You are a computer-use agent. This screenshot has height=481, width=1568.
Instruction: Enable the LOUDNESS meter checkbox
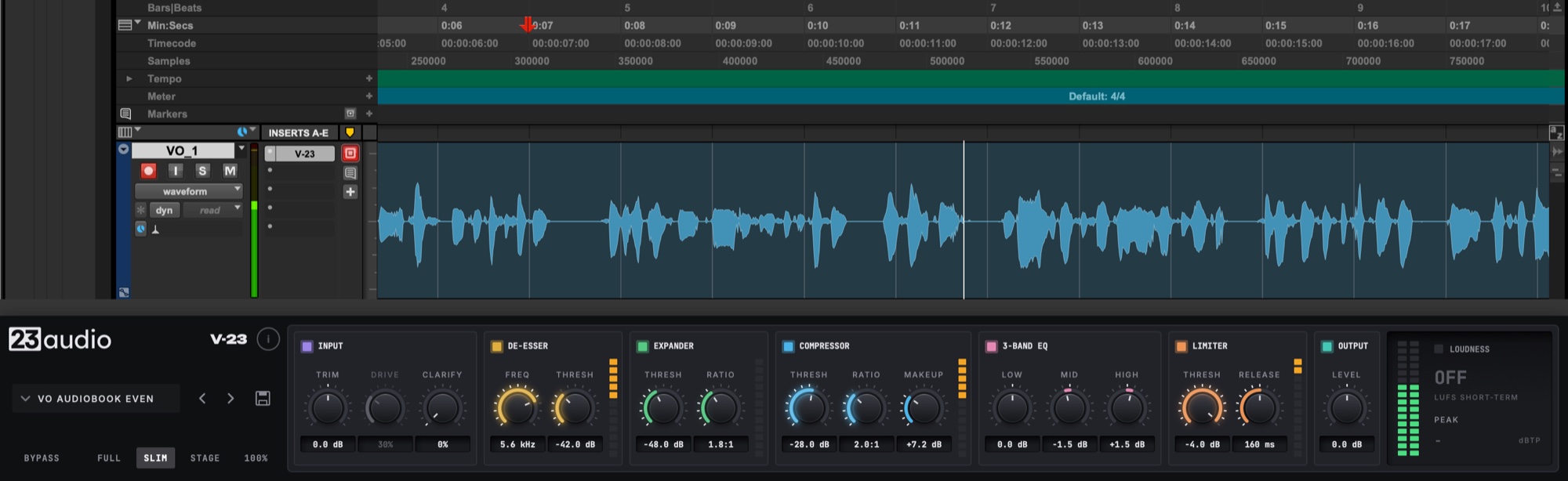(1439, 349)
